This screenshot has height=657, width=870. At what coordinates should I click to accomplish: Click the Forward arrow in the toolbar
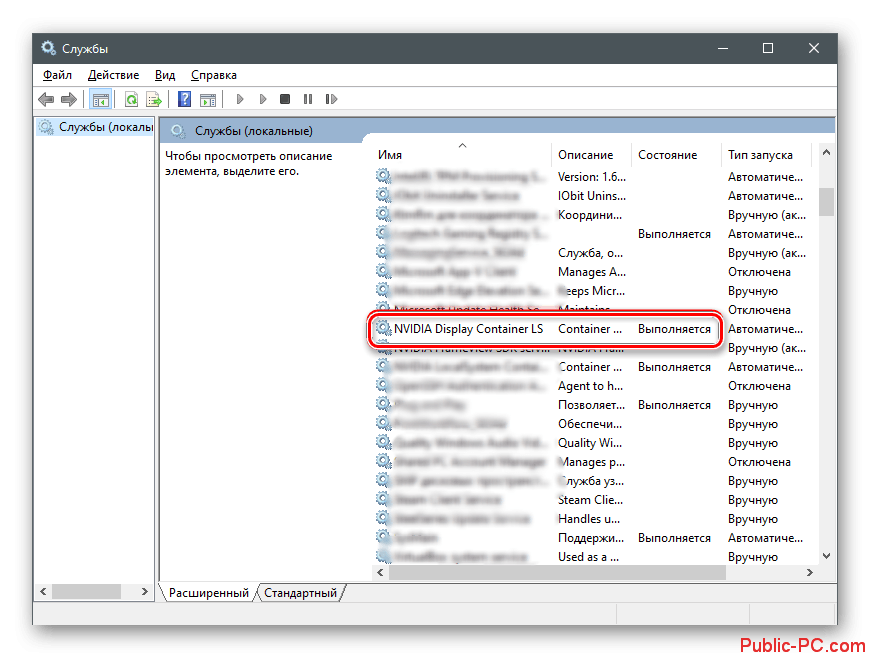click(69, 99)
